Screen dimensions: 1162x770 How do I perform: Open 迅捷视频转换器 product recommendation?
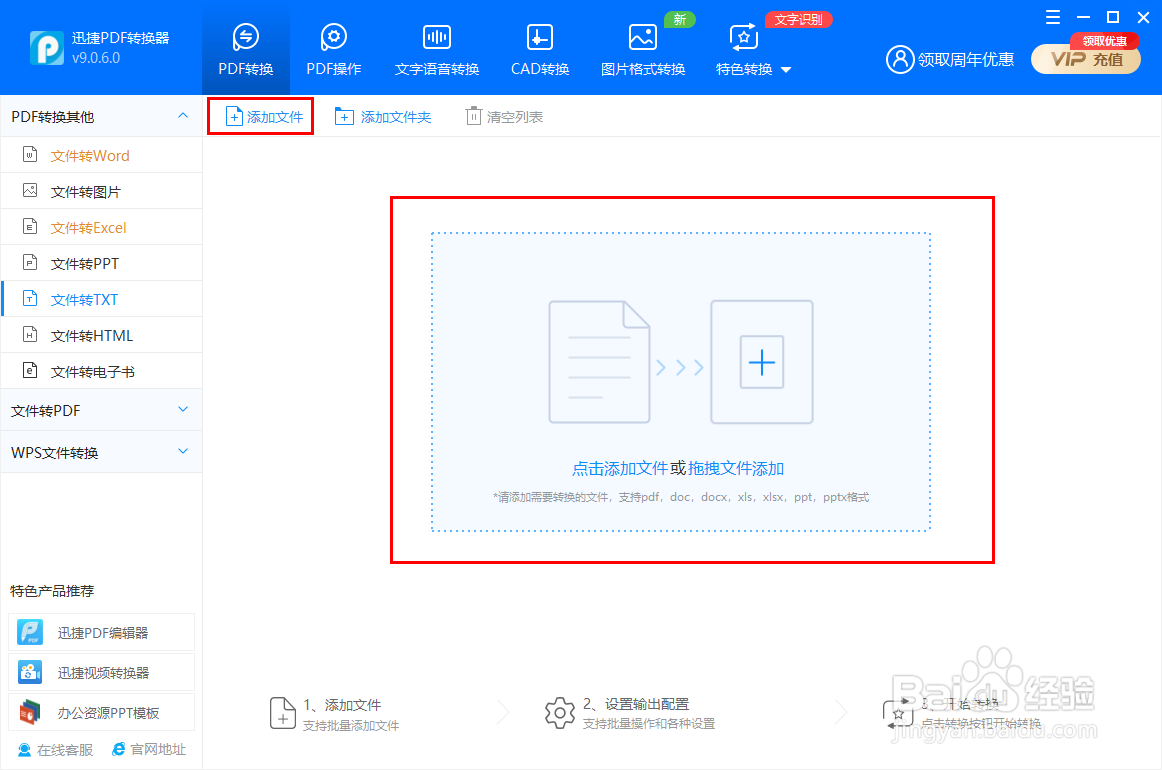[102, 672]
